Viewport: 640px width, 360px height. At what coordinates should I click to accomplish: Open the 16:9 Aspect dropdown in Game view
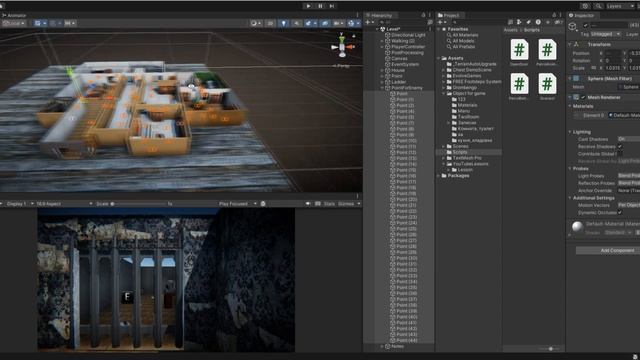pos(64,204)
